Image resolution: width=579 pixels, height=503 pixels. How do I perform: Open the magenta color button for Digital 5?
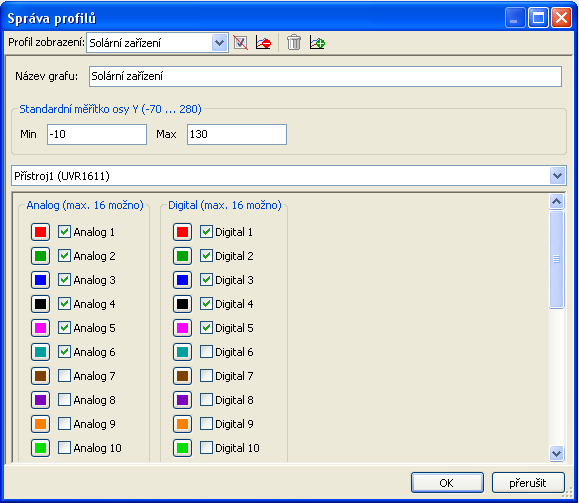click(182, 328)
